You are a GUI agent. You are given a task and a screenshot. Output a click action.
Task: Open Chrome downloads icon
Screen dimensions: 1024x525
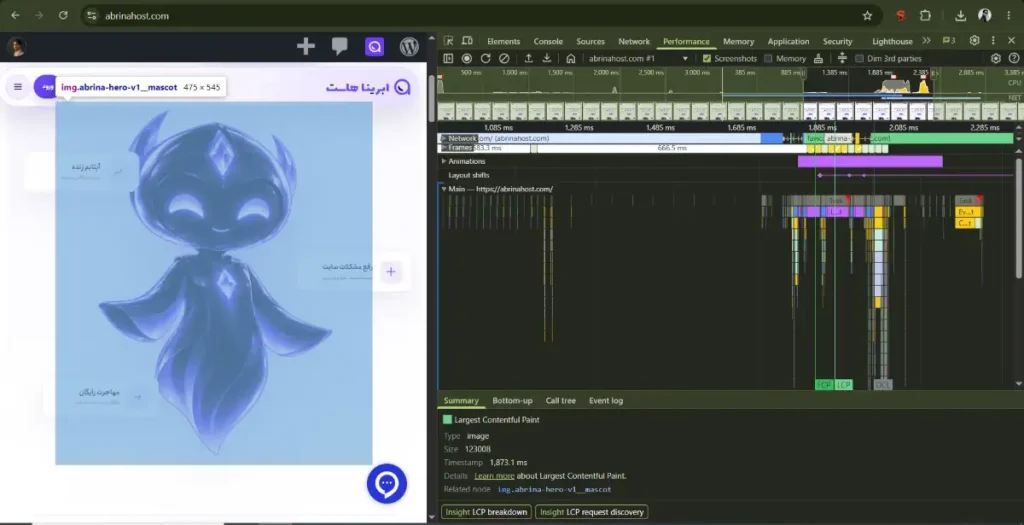960,16
